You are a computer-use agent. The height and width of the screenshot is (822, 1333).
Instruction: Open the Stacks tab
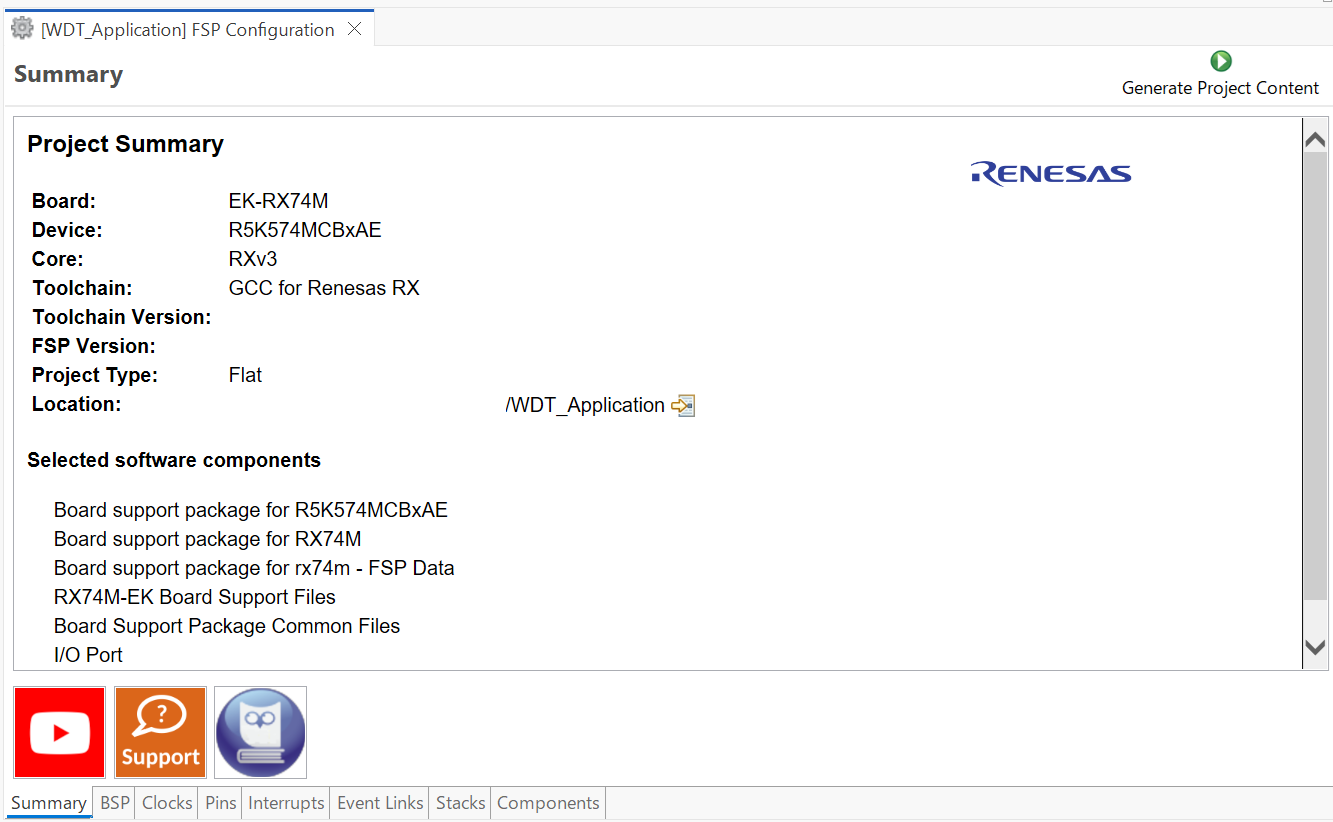click(x=460, y=803)
